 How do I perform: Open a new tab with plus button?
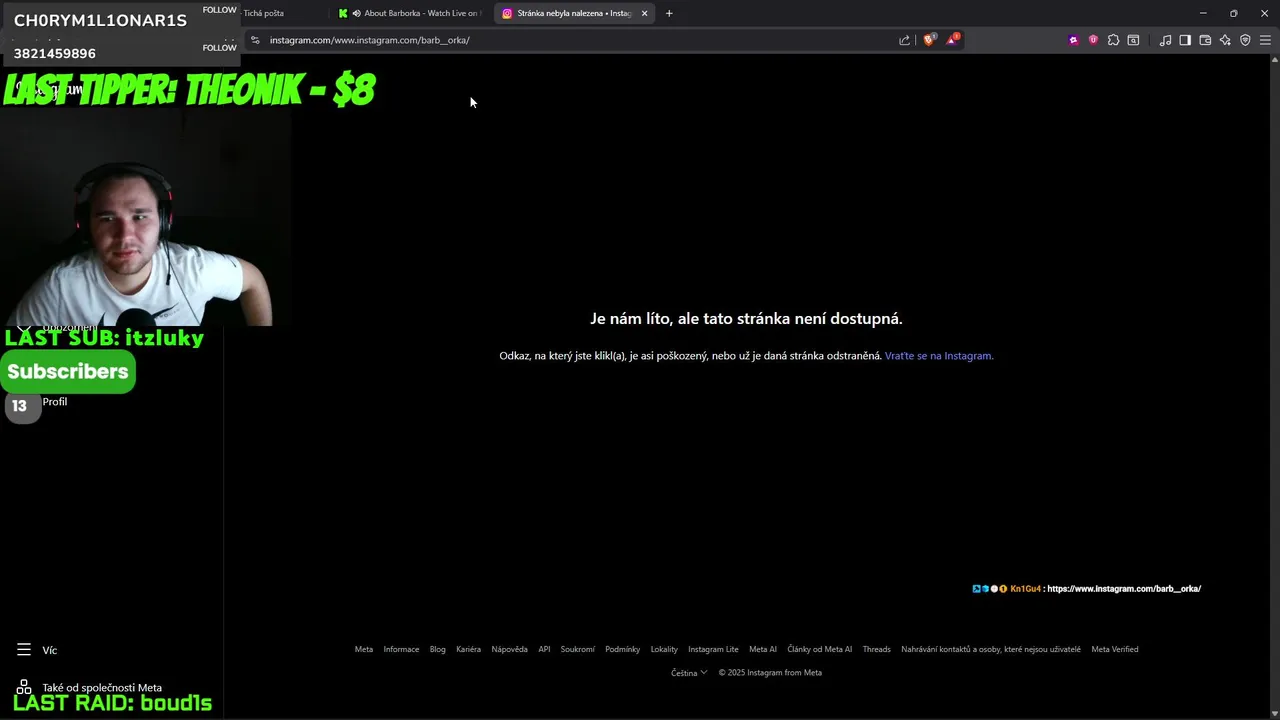(669, 13)
